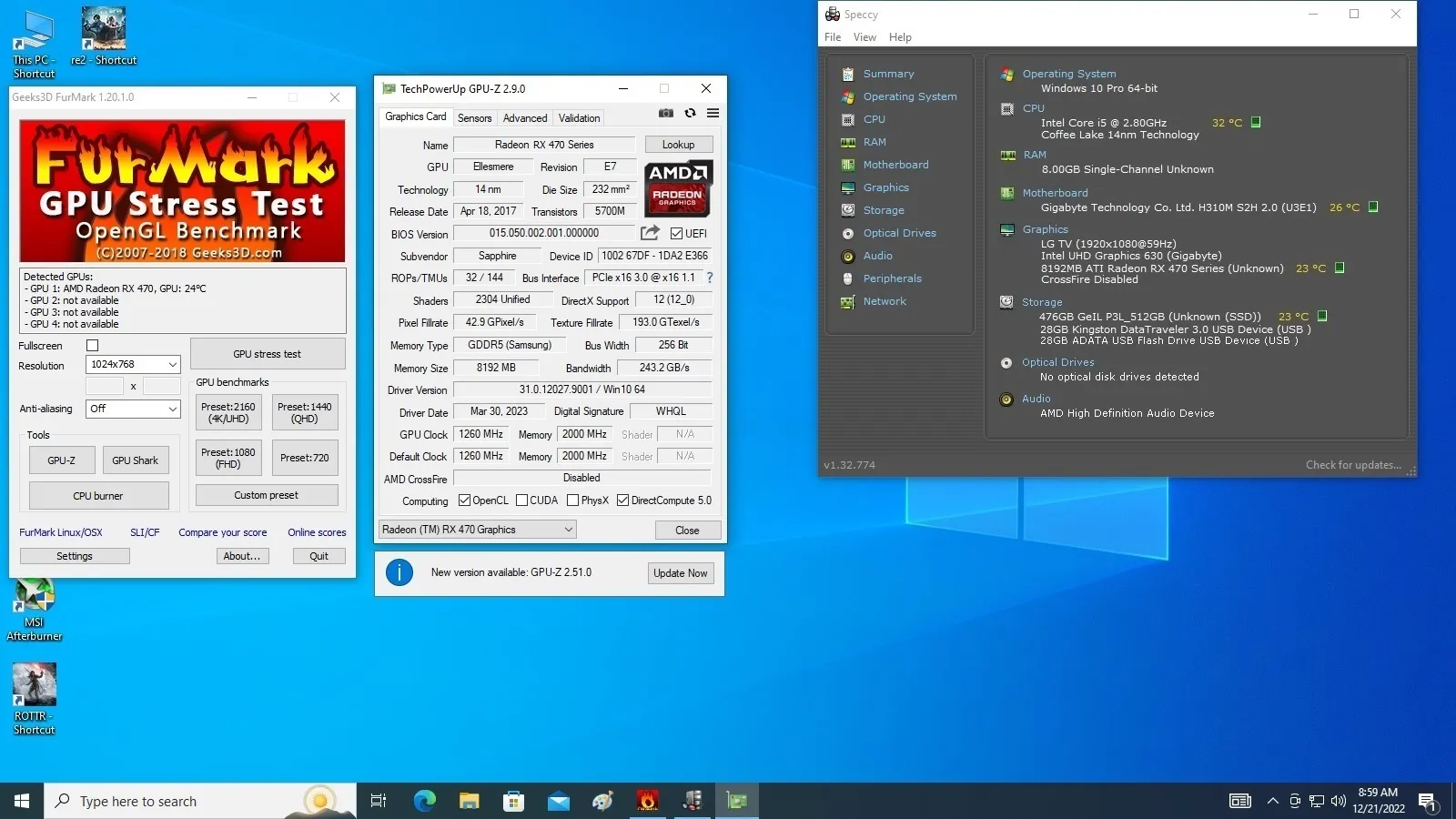1456x819 pixels.
Task: Click the Lookup button in GPU-Z
Action: [x=678, y=145]
